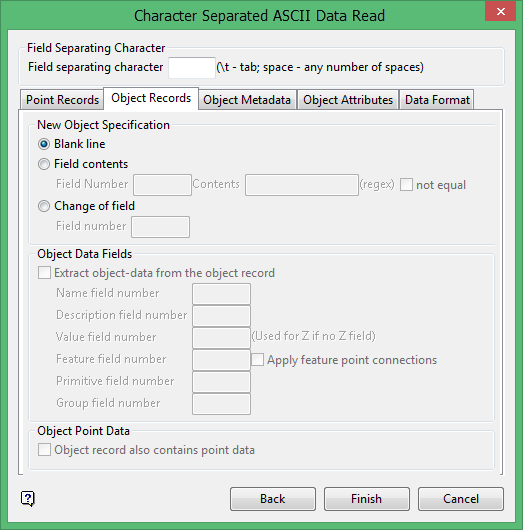Switch to the Point Records tab
The height and width of the screenshot is (530, 523).
62,100
